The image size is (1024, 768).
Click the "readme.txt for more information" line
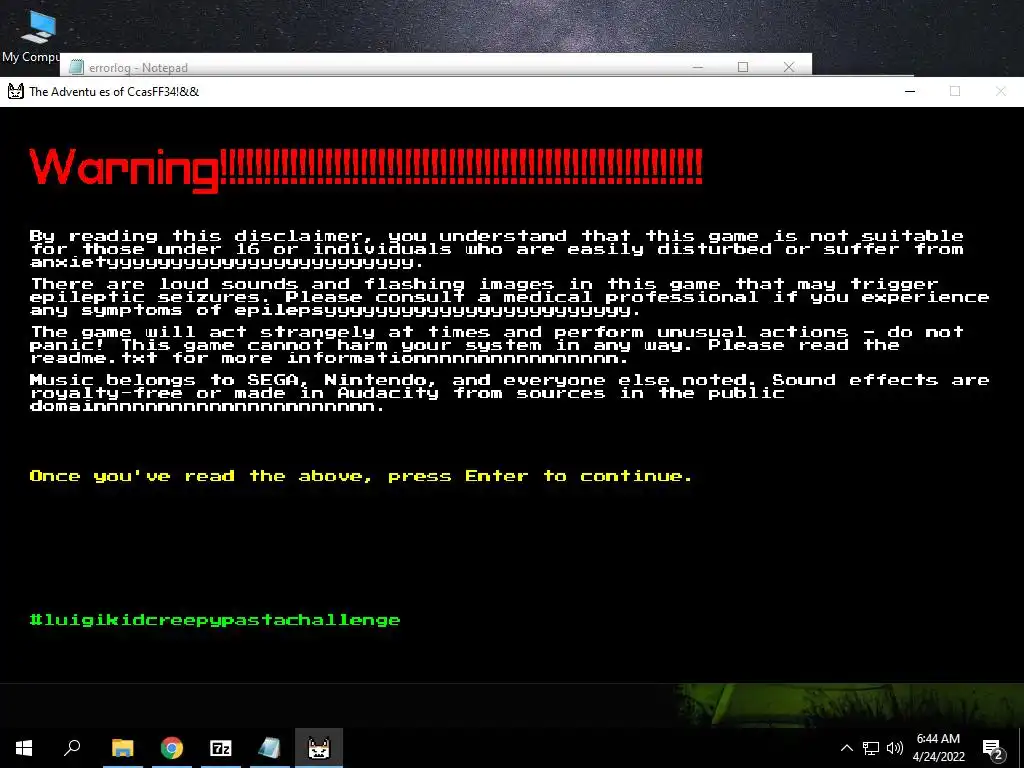pos(329,358)
